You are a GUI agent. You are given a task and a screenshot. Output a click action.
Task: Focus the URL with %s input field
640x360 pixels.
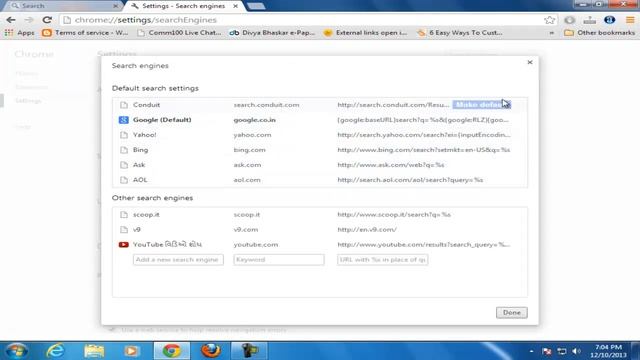coord(382,260)
